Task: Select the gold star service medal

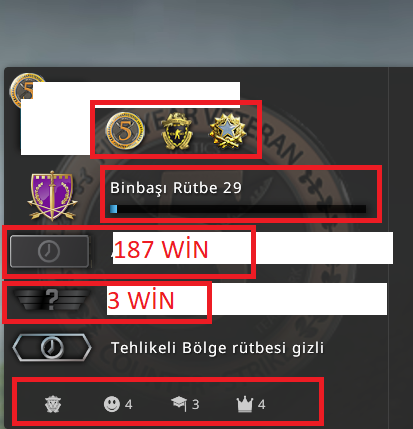Action: 228,131
